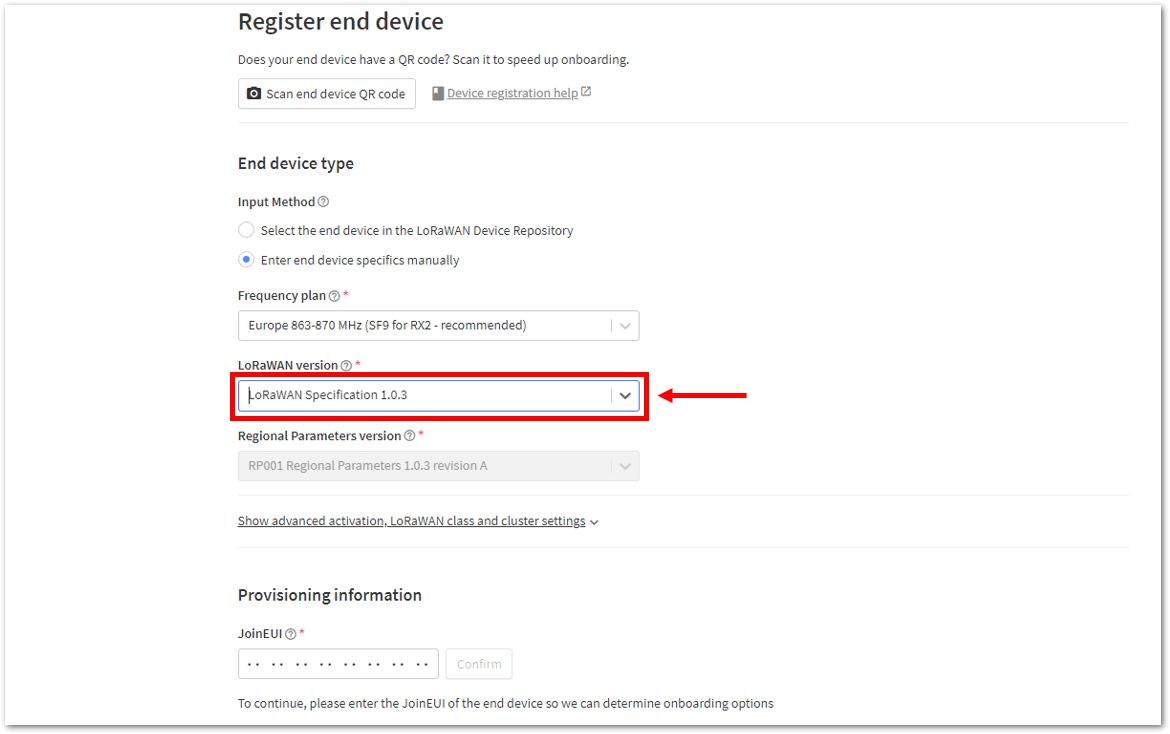
Task: Select the LoRaWAN Device Repository radio option
Action: [246, 230]
